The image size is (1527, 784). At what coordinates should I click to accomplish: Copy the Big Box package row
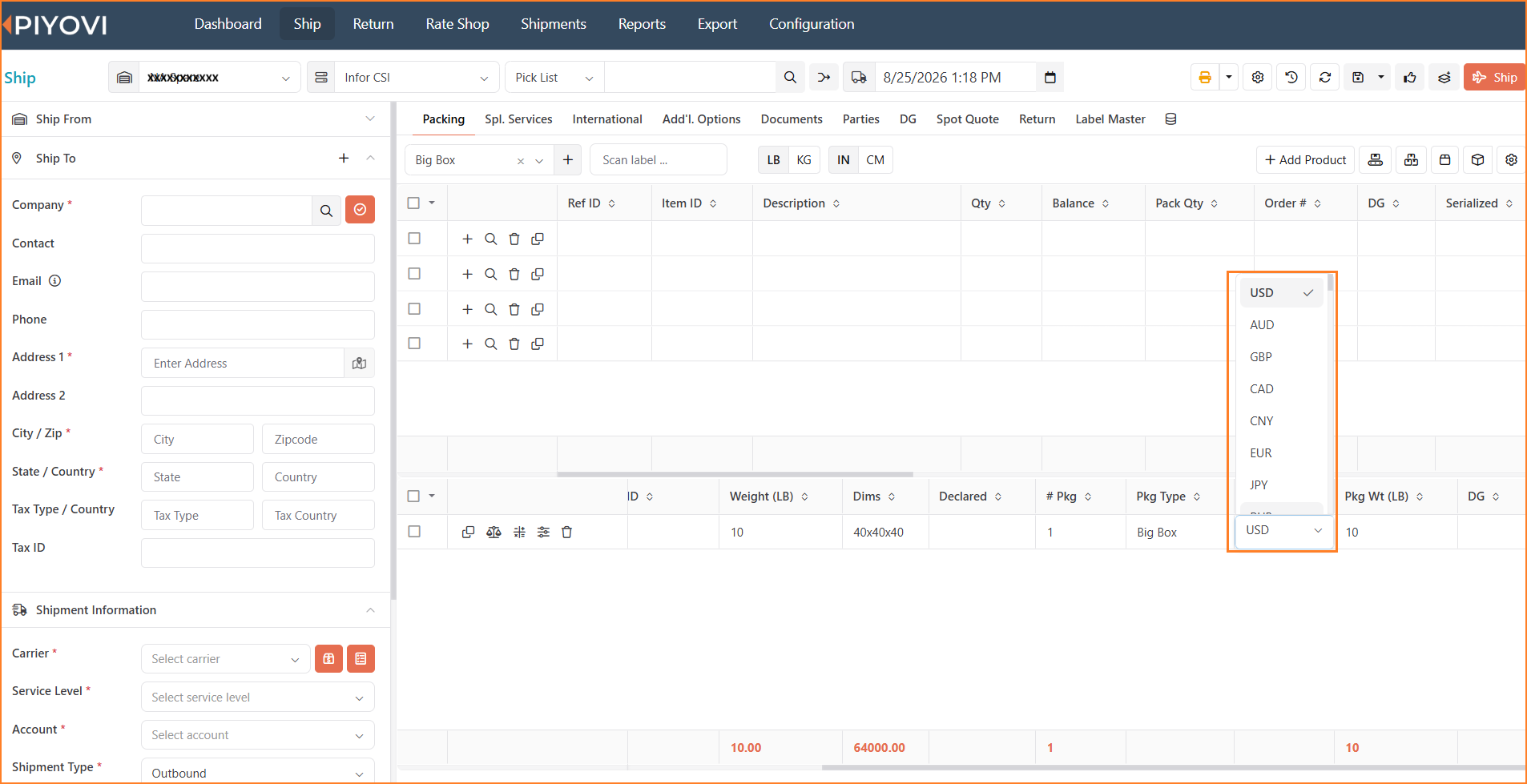(469, 533)
